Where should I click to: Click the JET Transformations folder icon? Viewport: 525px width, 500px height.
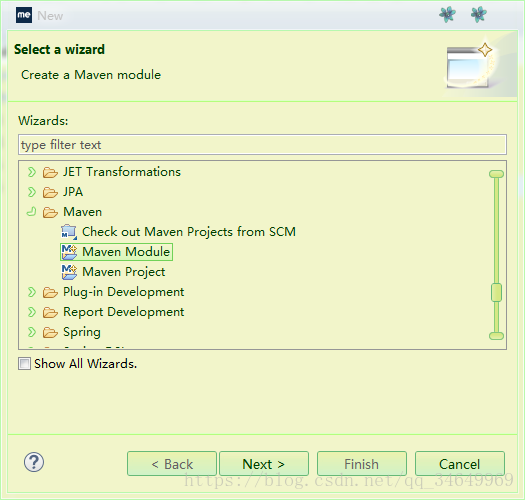click(50, 172)
